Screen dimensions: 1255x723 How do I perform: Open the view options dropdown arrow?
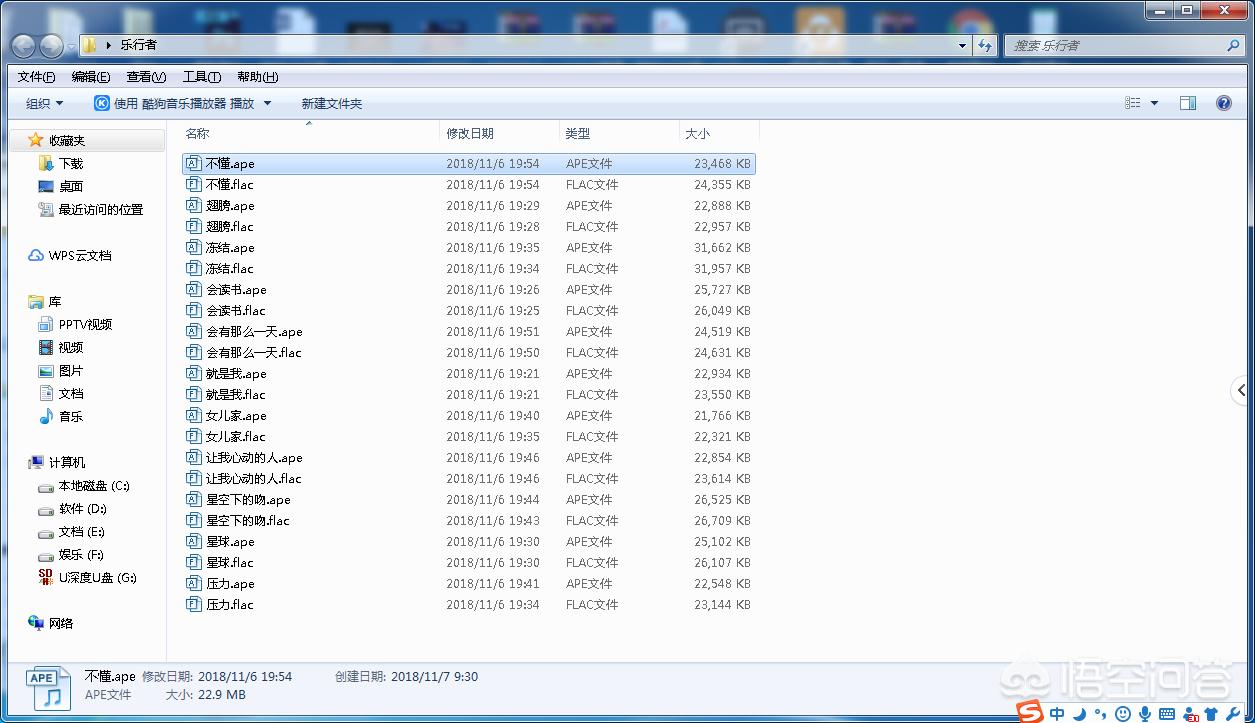(1154, 103)
